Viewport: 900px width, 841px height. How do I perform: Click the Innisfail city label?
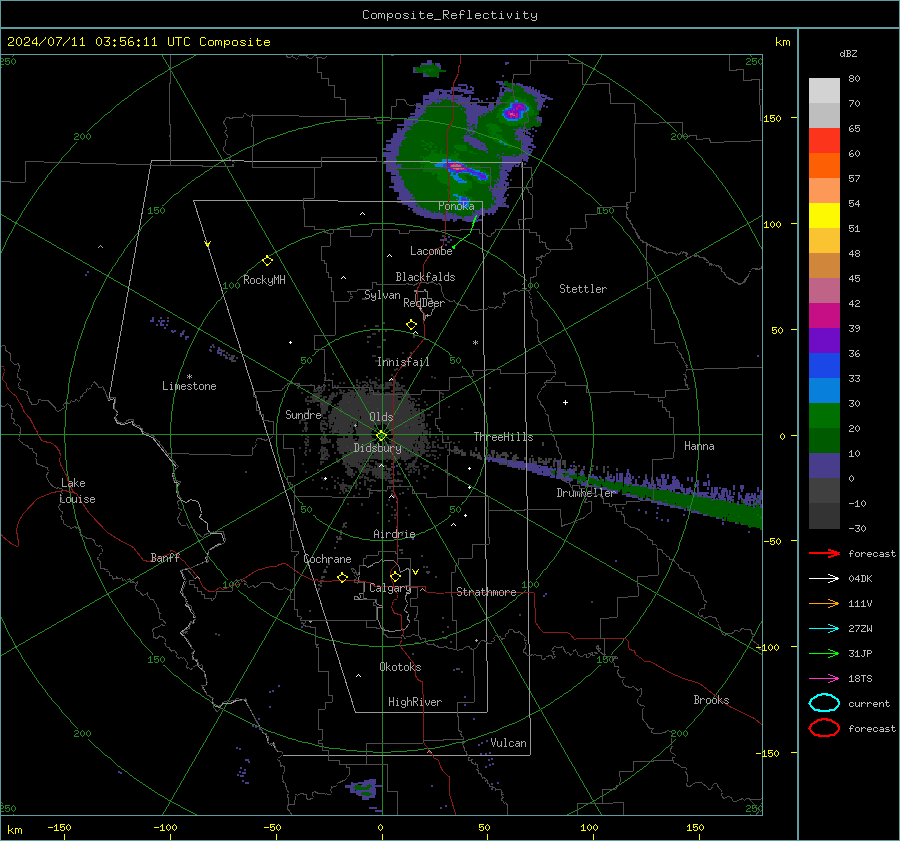pos(403,362)
